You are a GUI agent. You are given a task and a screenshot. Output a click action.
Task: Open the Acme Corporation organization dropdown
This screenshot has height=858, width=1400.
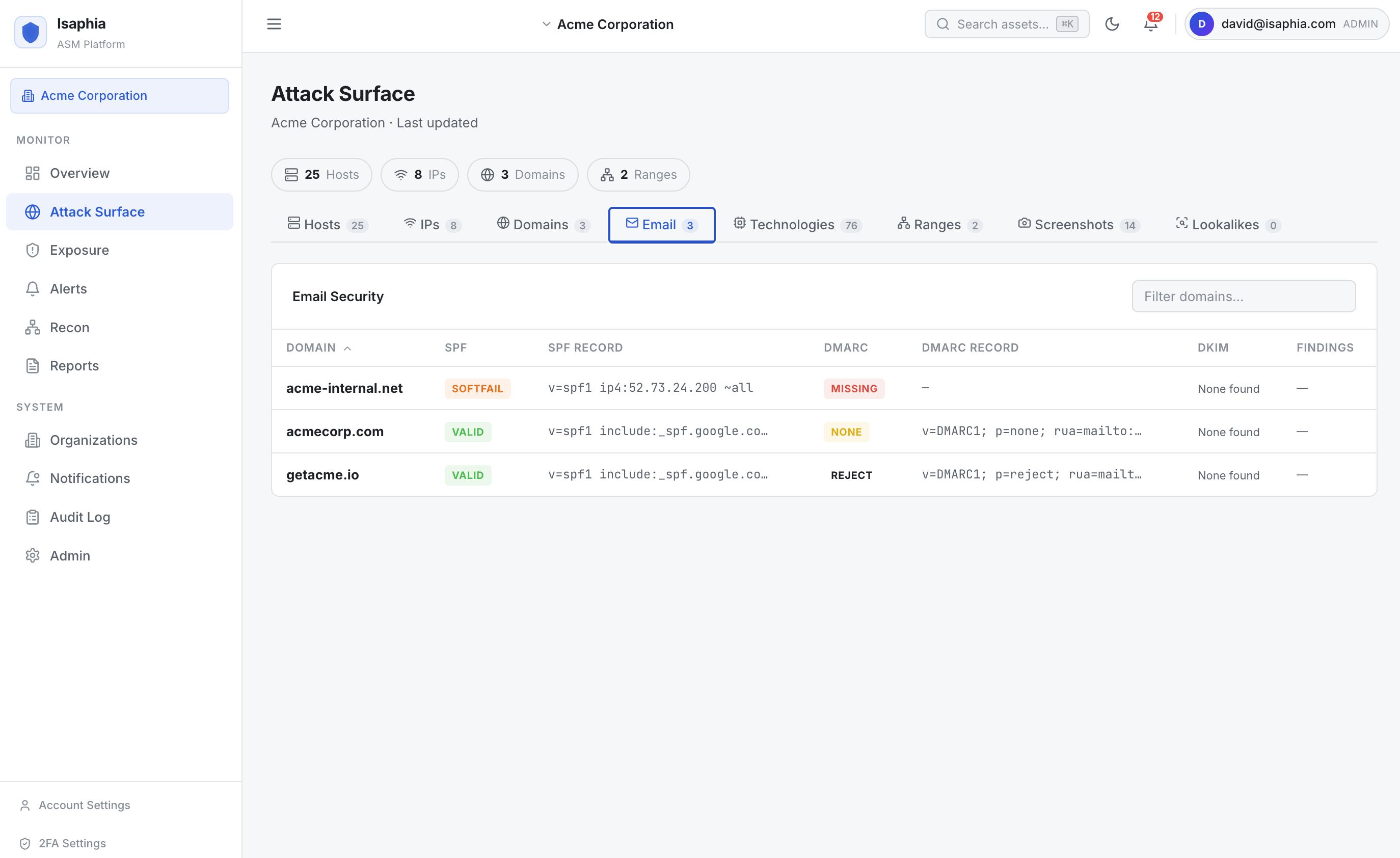point(607,24)
